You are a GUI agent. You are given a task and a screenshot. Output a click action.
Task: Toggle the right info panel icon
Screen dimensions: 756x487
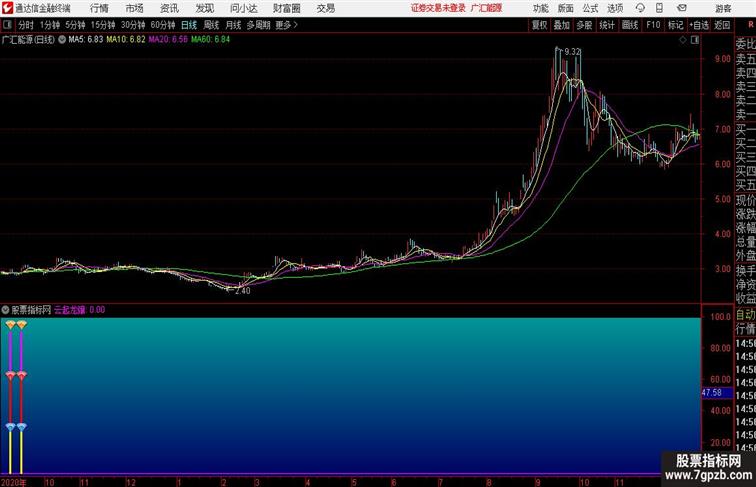[695, 40]
